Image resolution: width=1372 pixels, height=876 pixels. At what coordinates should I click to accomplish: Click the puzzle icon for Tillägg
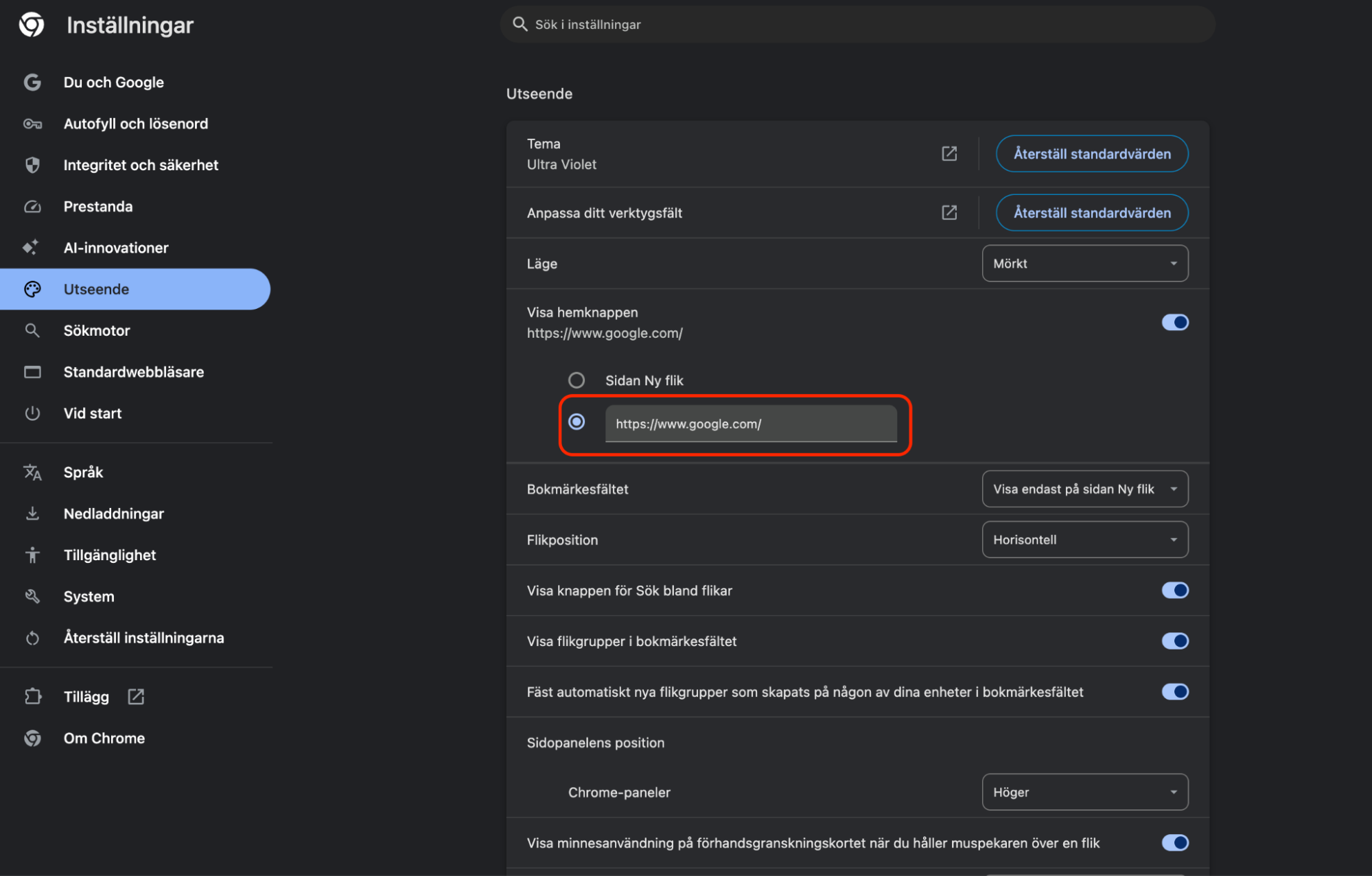click(32, 697)
